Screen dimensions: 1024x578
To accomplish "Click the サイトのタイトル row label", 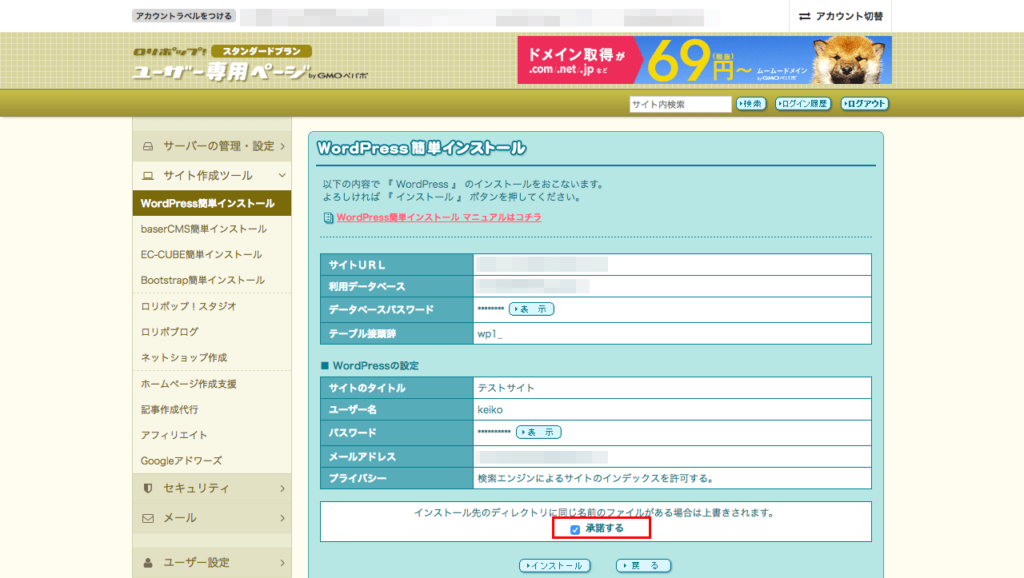I will tap(367, 388).
